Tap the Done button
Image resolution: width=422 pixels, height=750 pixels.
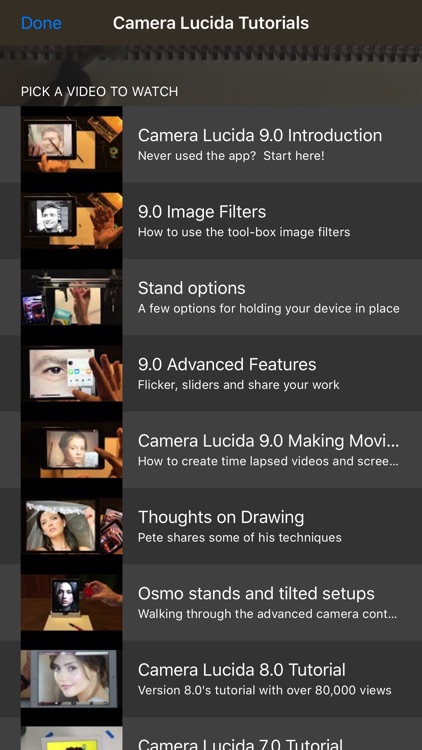click(x=41, y=23)
